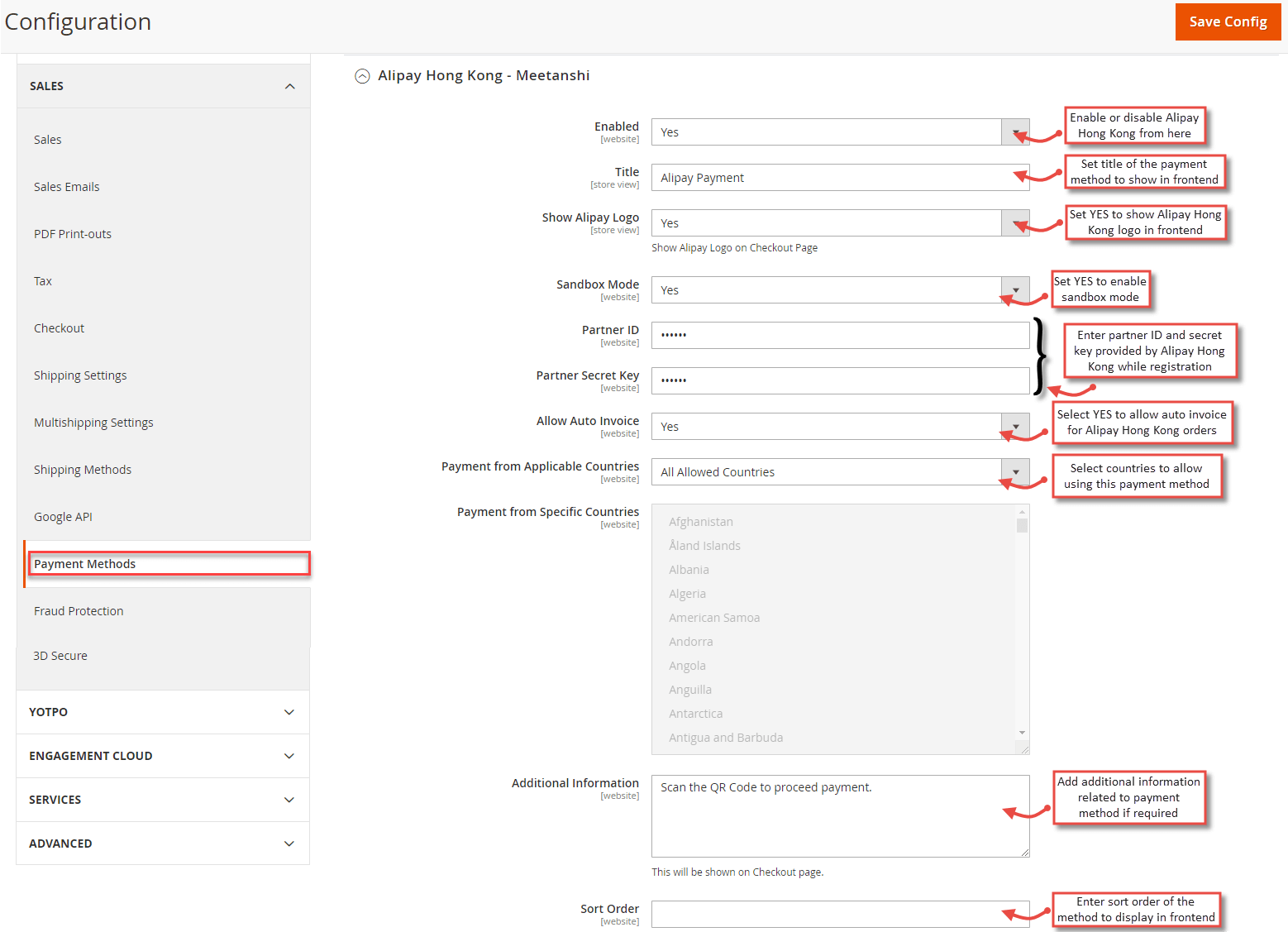Open Sales Emails settings
Image resolution: width=1288 pixels, height=932 pixels.
[x=67, y=187]
